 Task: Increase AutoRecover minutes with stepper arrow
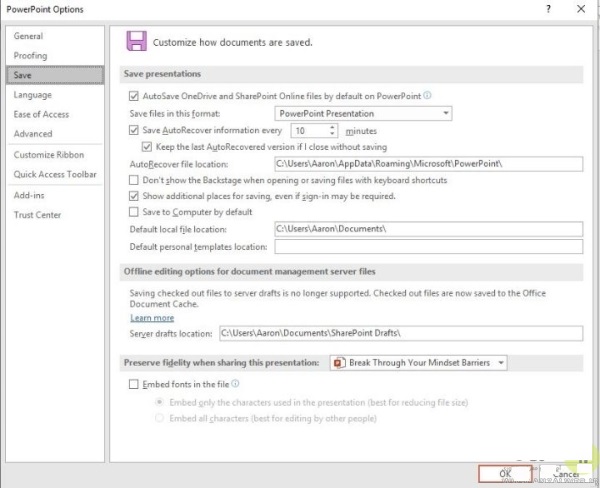332,127
